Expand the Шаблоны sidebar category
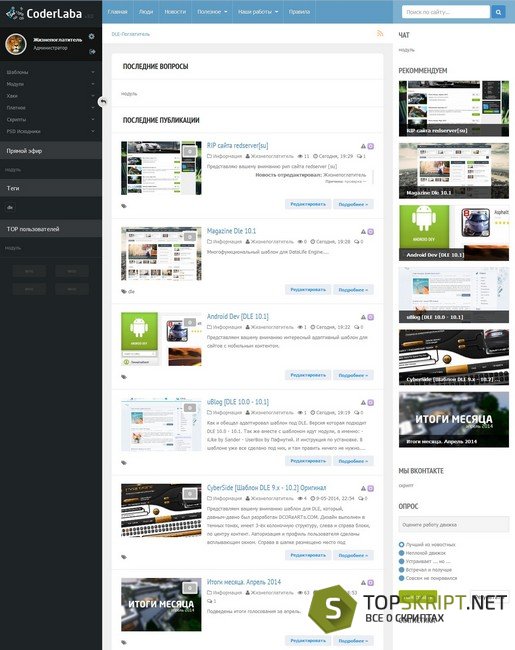Viewport: 515px width, 650px height. coord(51,72)
